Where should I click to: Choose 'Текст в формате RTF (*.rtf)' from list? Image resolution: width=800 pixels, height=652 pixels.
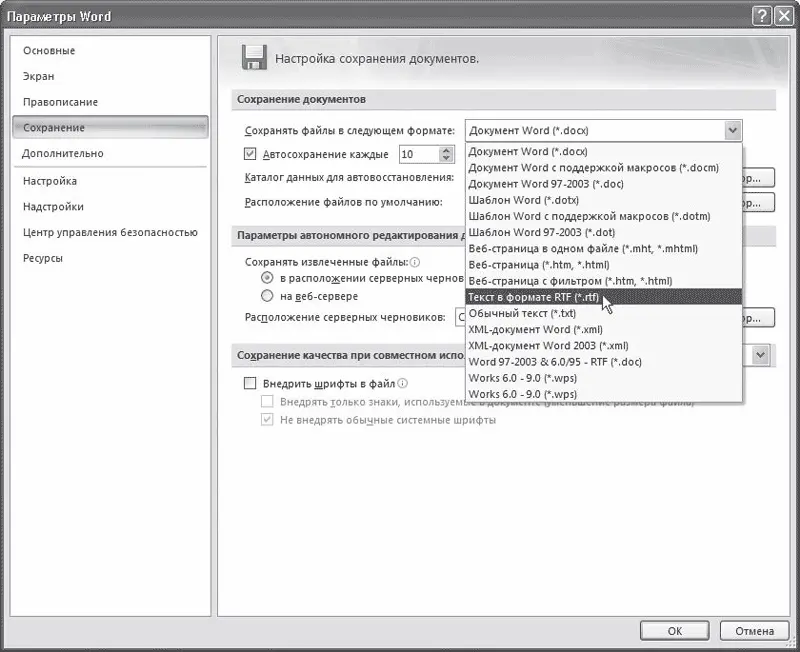535,297
